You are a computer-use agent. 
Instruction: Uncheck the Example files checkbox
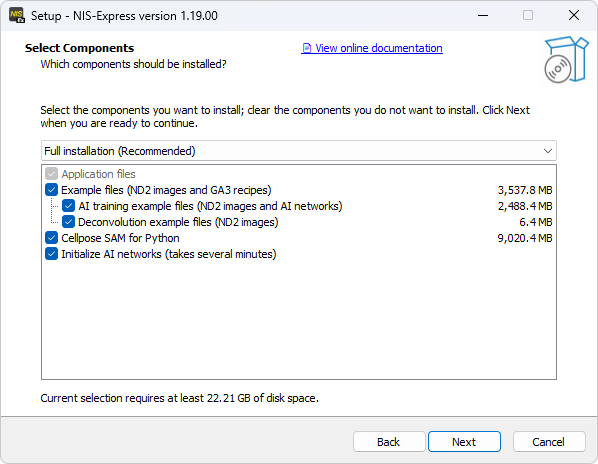coord(51,190)
